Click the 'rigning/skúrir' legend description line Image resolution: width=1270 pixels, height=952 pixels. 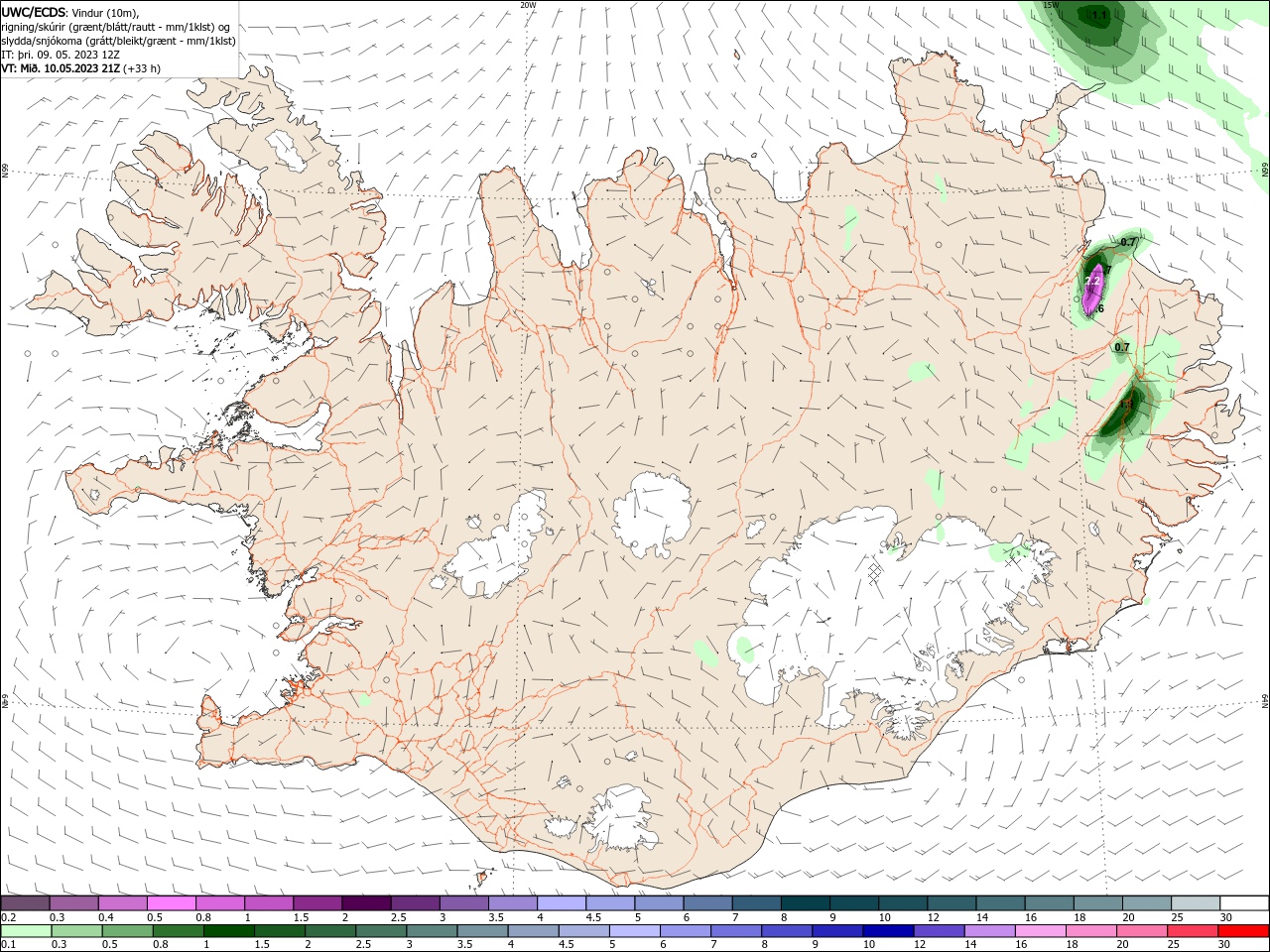pyautogui.click(x=116, y=27)
